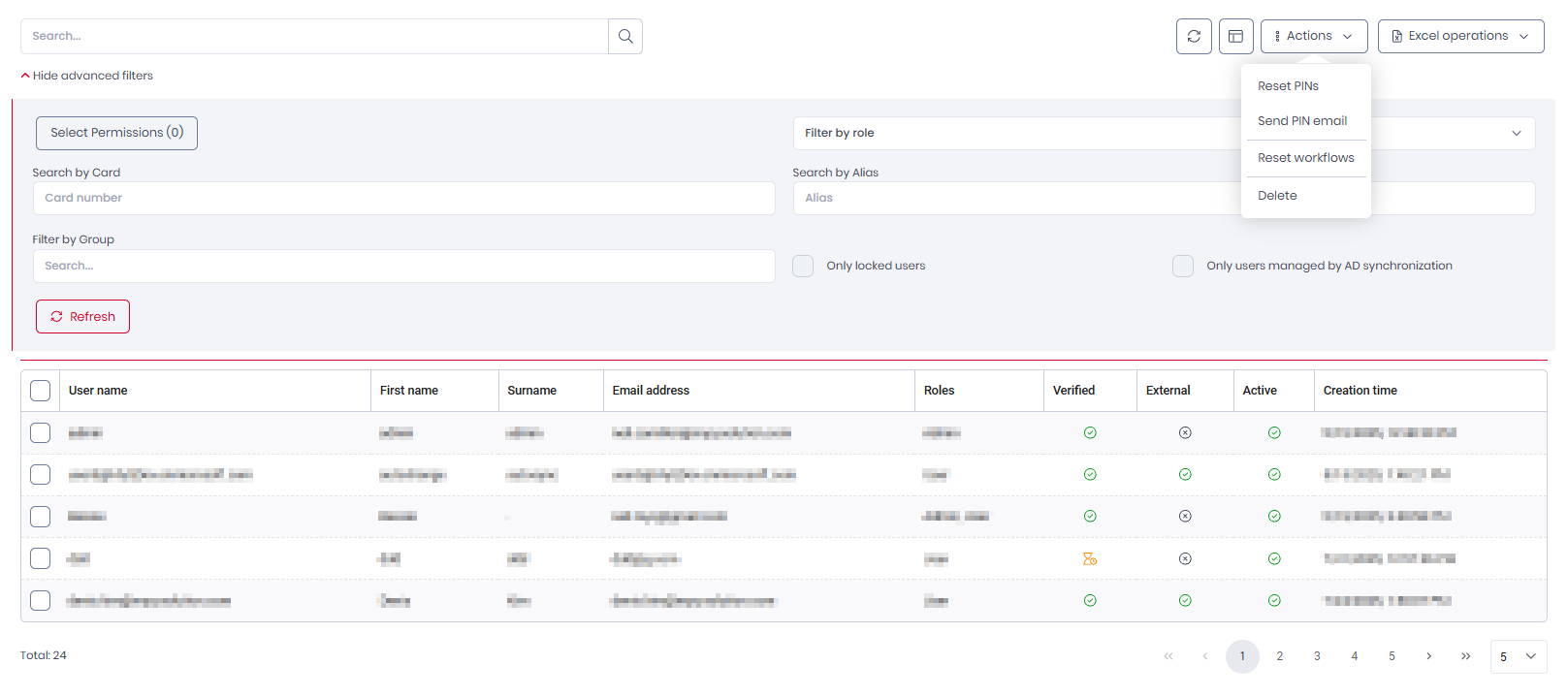Click the search magnifier icon
This screenshot has height=697, width=1568.
625,36
